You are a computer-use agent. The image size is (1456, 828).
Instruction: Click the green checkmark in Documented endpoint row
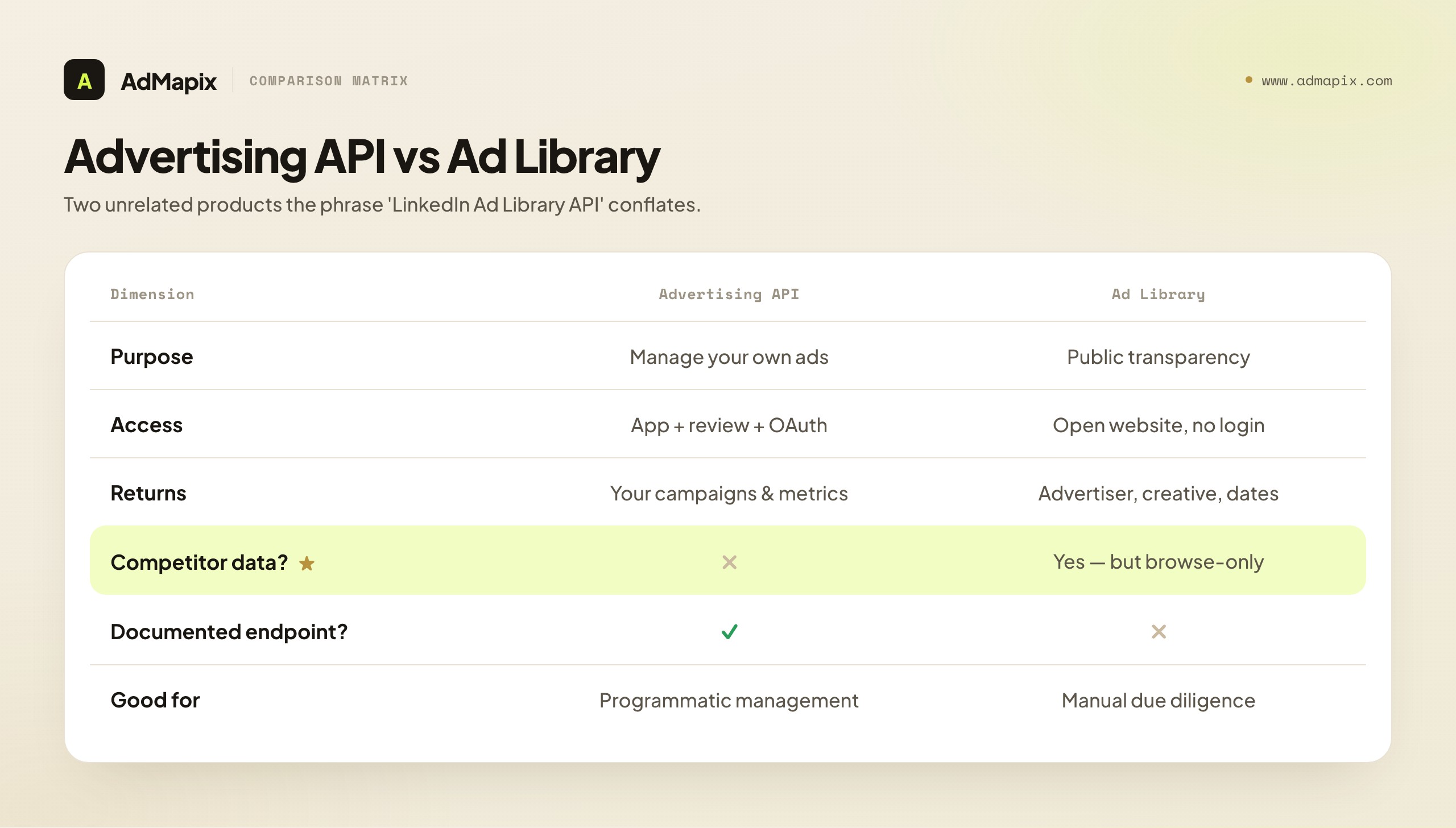tap(729, 631)
